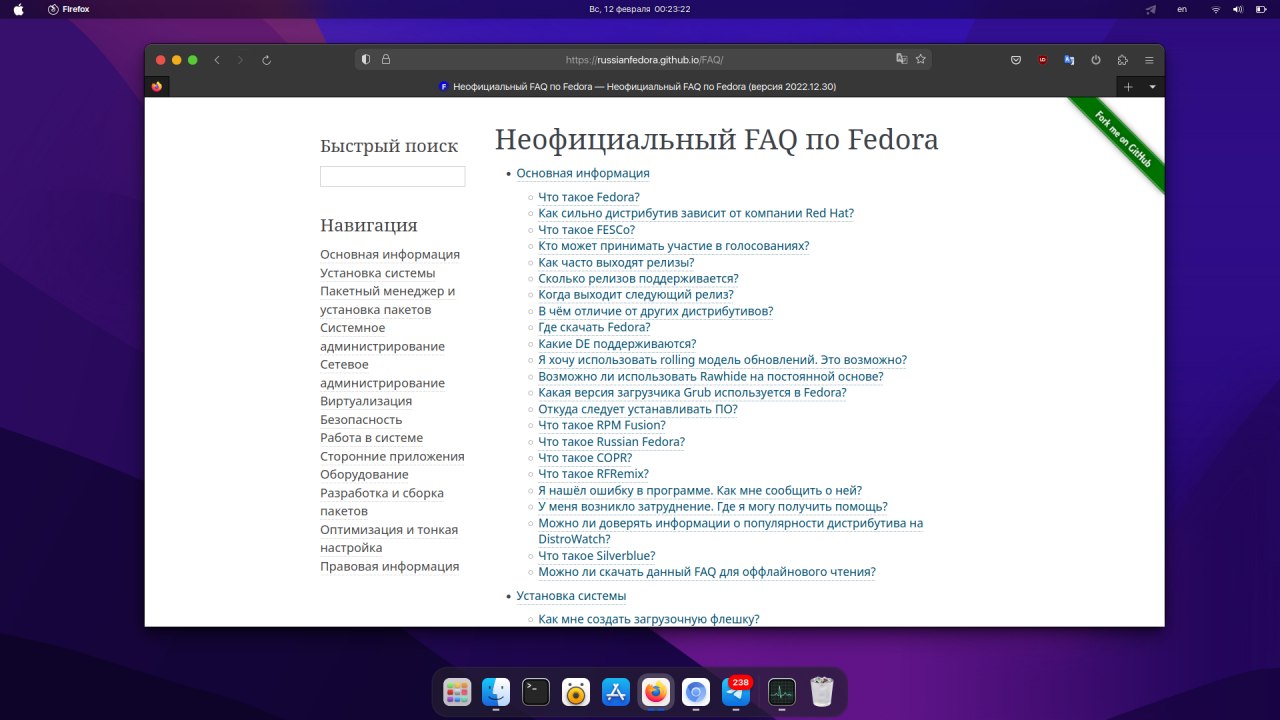
Task: Open sidebar link Установка системы
Action: coord(377,273)
